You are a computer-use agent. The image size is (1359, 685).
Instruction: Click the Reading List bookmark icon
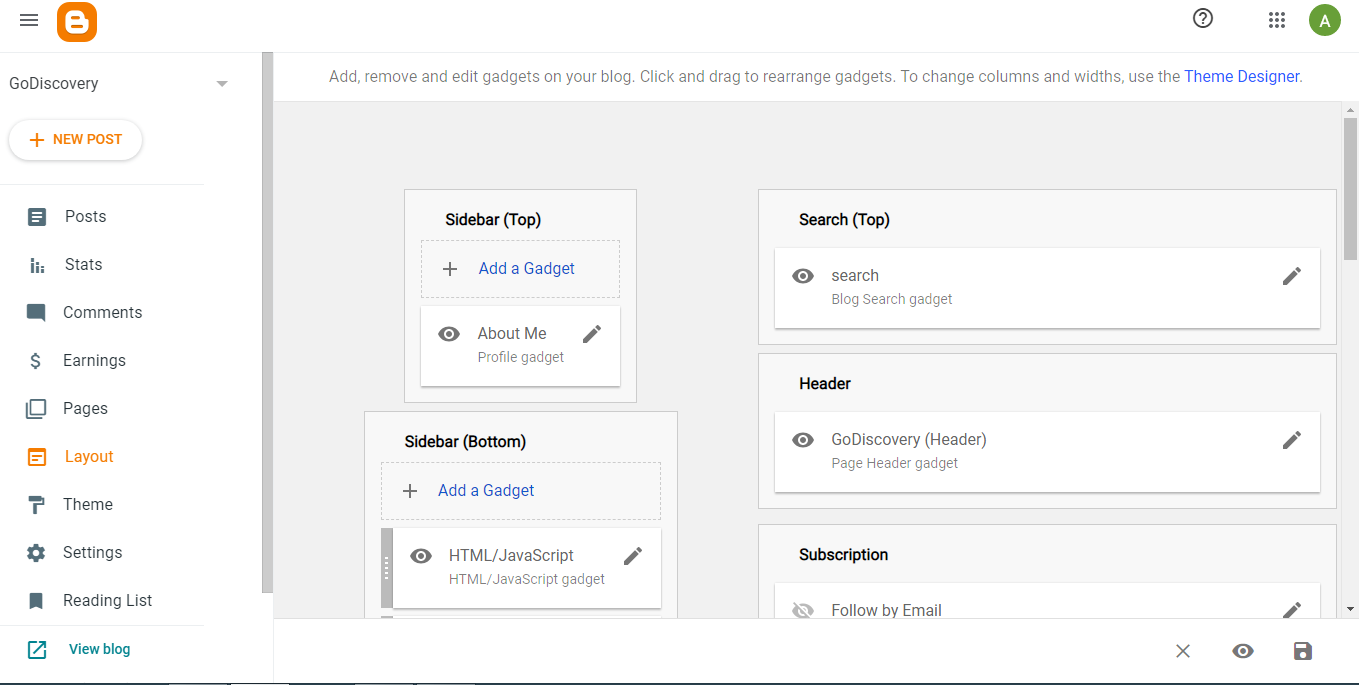pyautogui.click(x=37, y=601)
